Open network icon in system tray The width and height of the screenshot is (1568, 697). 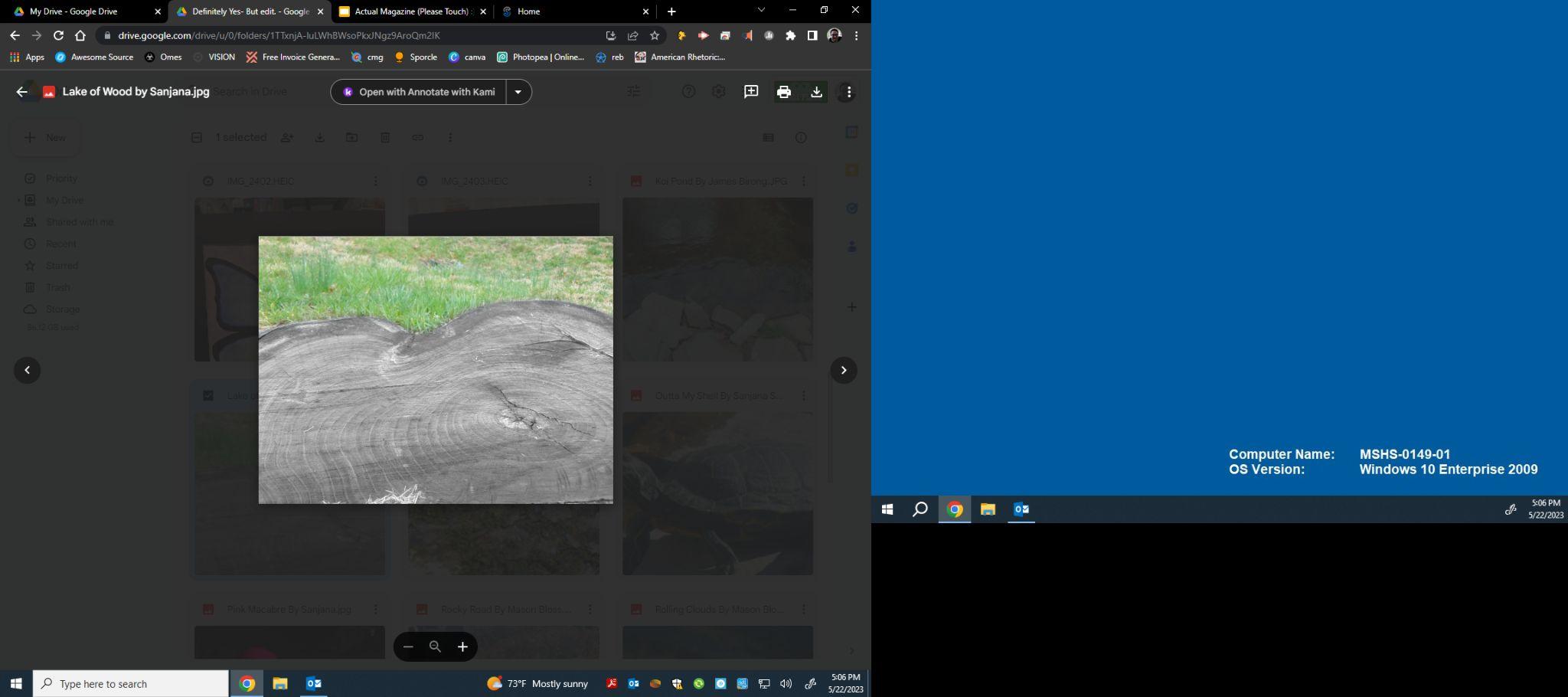tap(764, 684)
